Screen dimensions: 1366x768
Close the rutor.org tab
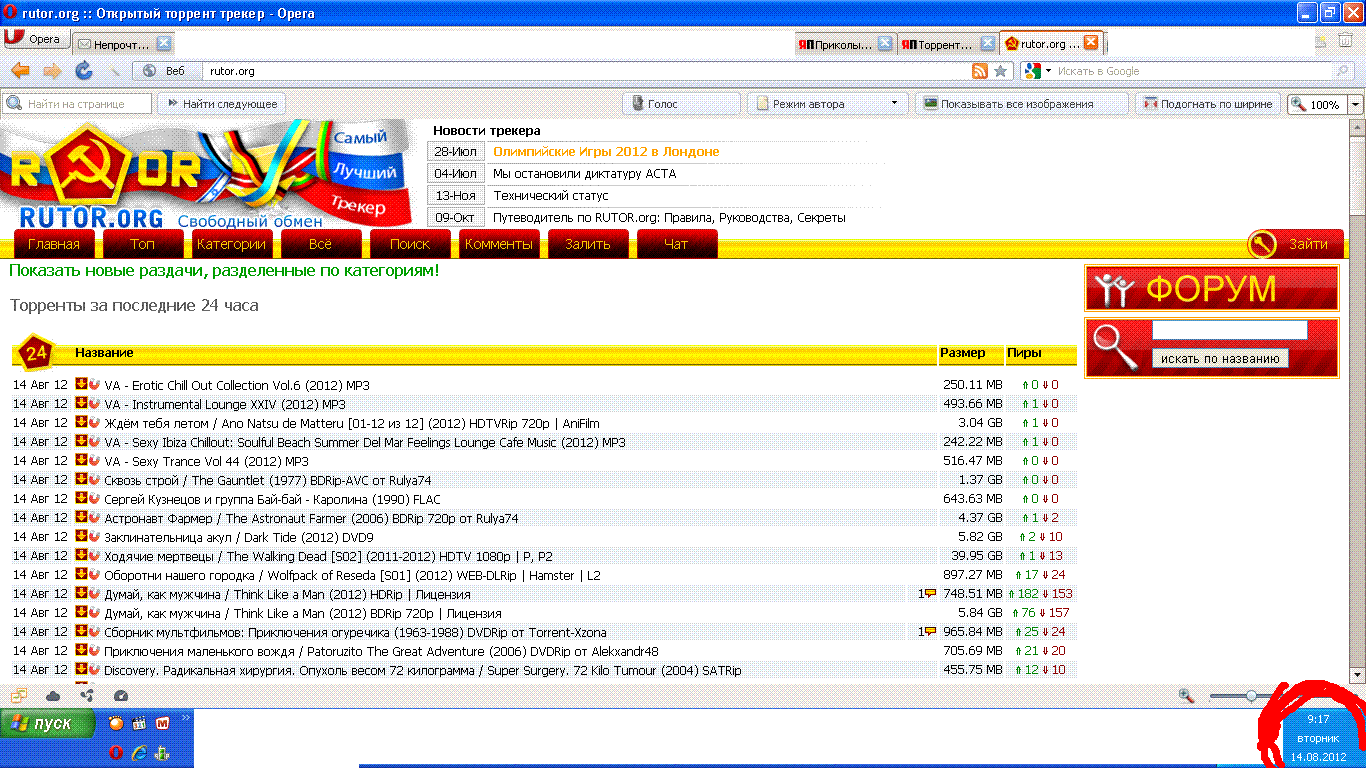click(x=1091, y=43)
